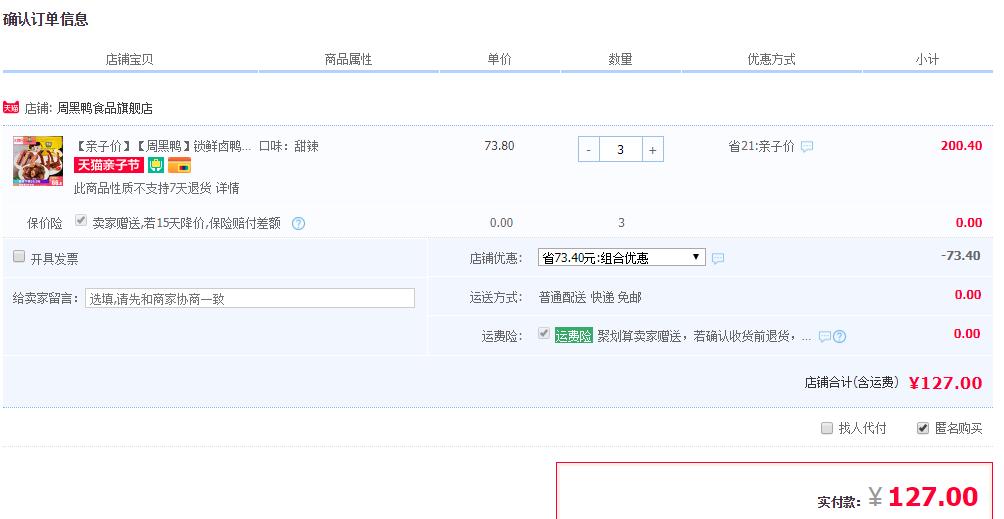Click the quantity input field showing 3
The height and width of the screenshot is (519, 1004).
pyautogui.click(x=620, y=150)
